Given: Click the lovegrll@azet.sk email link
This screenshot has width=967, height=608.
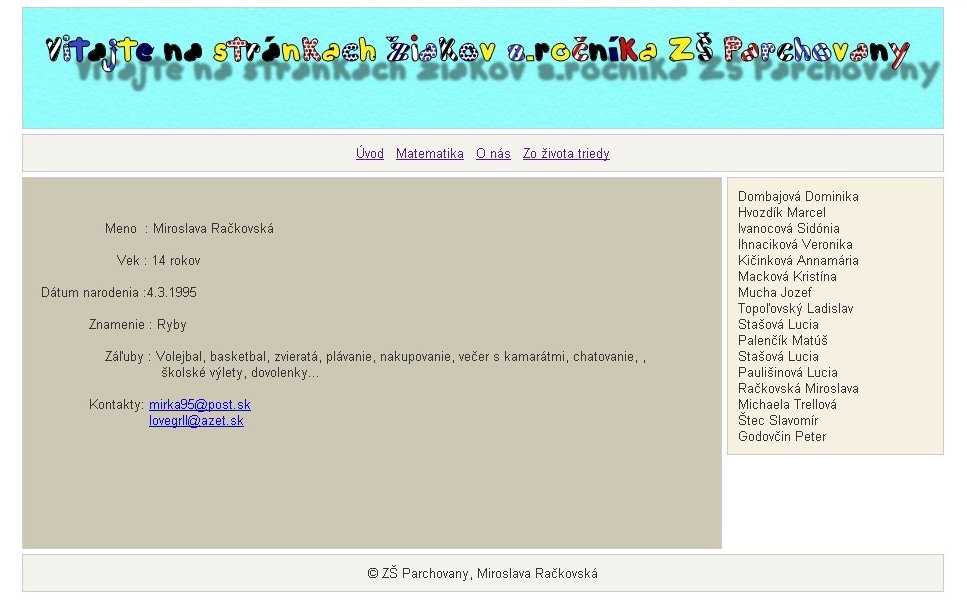Looking at the screenshot, I should pyautogui.click(x=196, y=421).
